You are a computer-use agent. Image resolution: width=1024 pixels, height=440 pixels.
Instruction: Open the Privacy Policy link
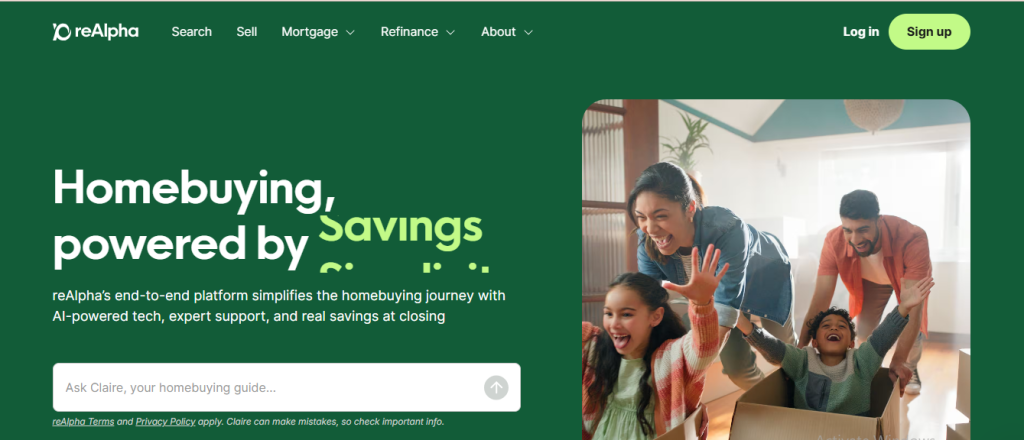(x=165, y=422)
